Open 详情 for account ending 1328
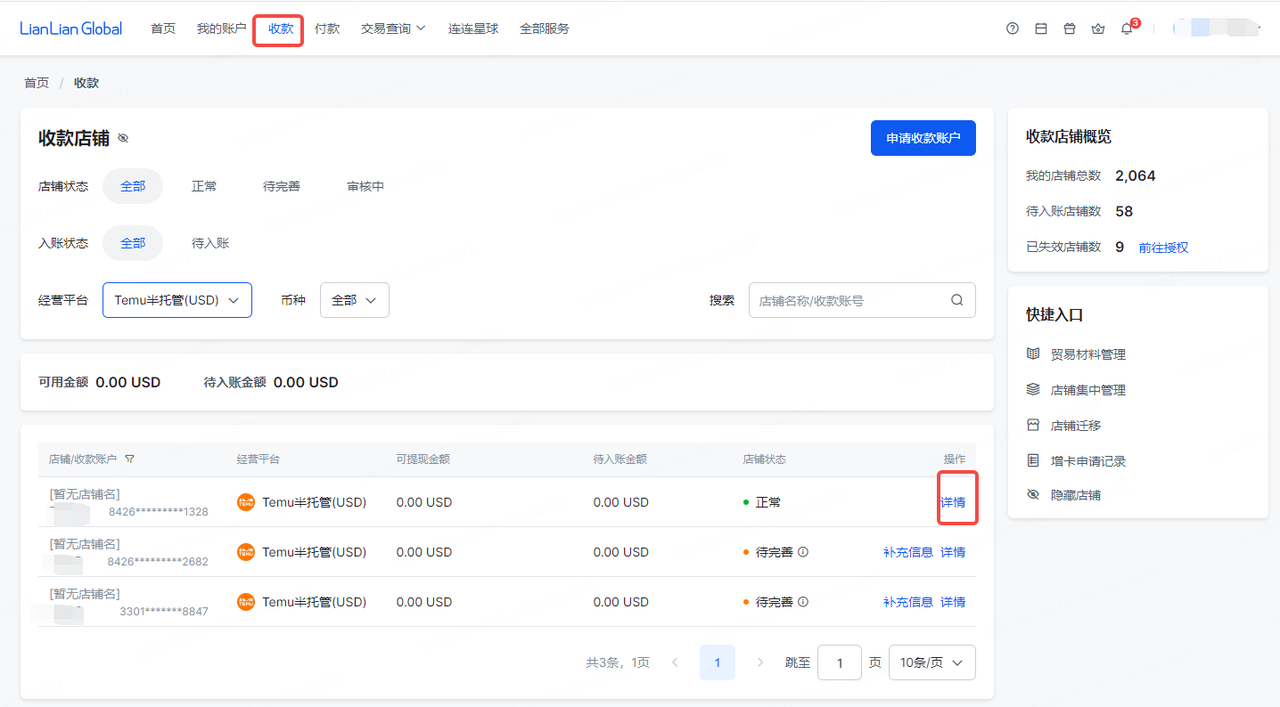This screenshot has height=707, width=1280. (x=953, y=502)
